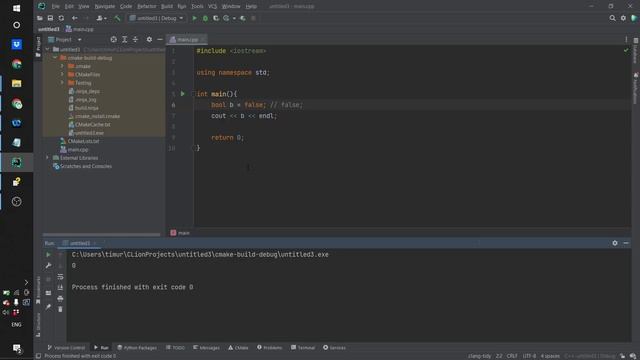The height and width of the screenshot is (360, 640).
Task: Build the project with the hammer icon
Action: (117, 18)
